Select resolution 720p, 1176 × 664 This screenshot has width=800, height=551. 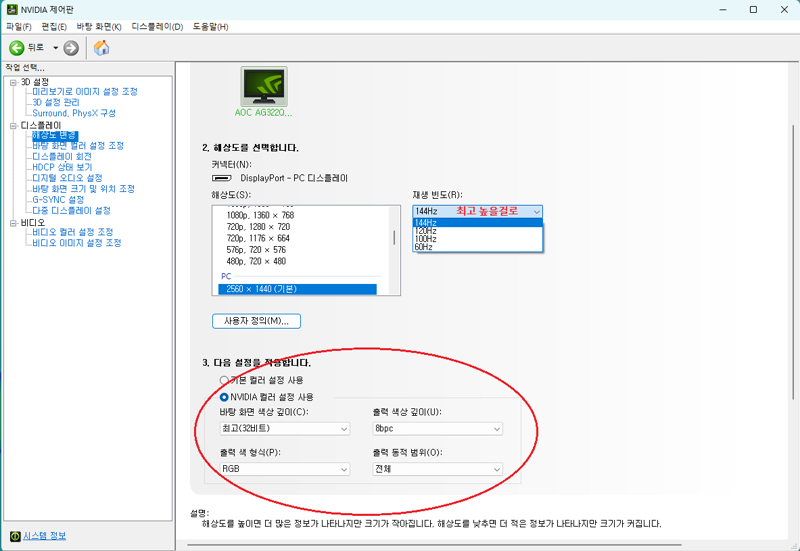(258, 238)
